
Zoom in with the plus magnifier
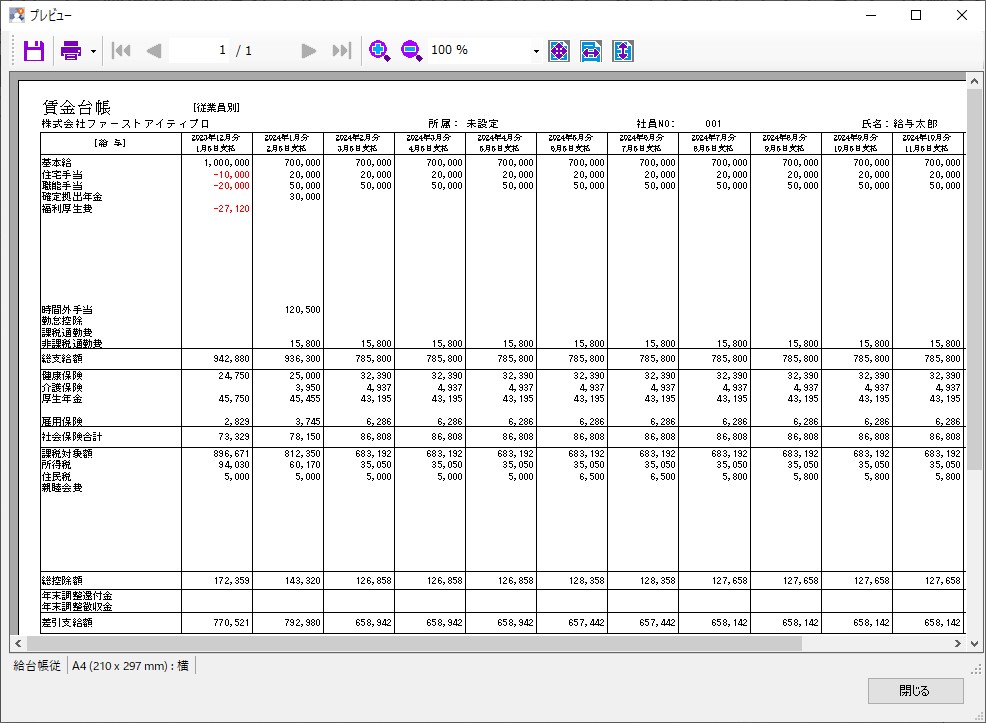(x=379, y=50)
